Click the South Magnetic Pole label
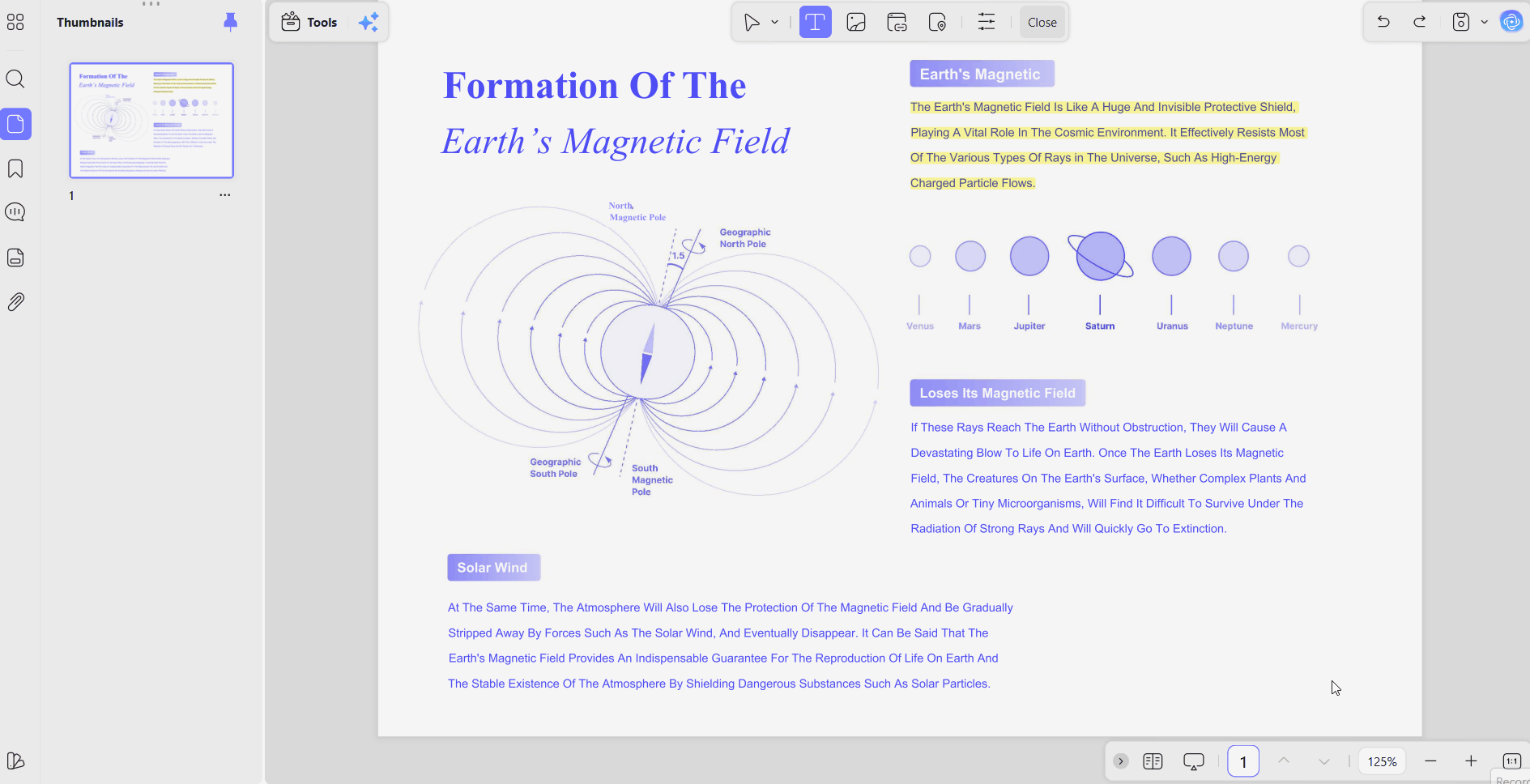The image size is (1530, 784). (x=652, y=480)
